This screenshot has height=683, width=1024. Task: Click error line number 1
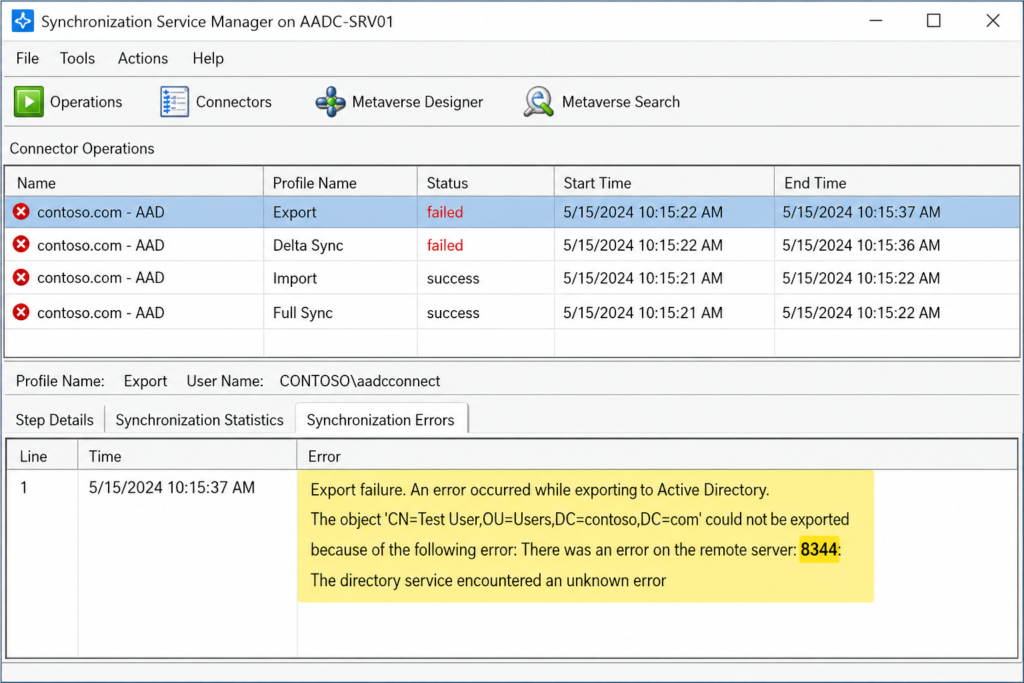point(24,488)
